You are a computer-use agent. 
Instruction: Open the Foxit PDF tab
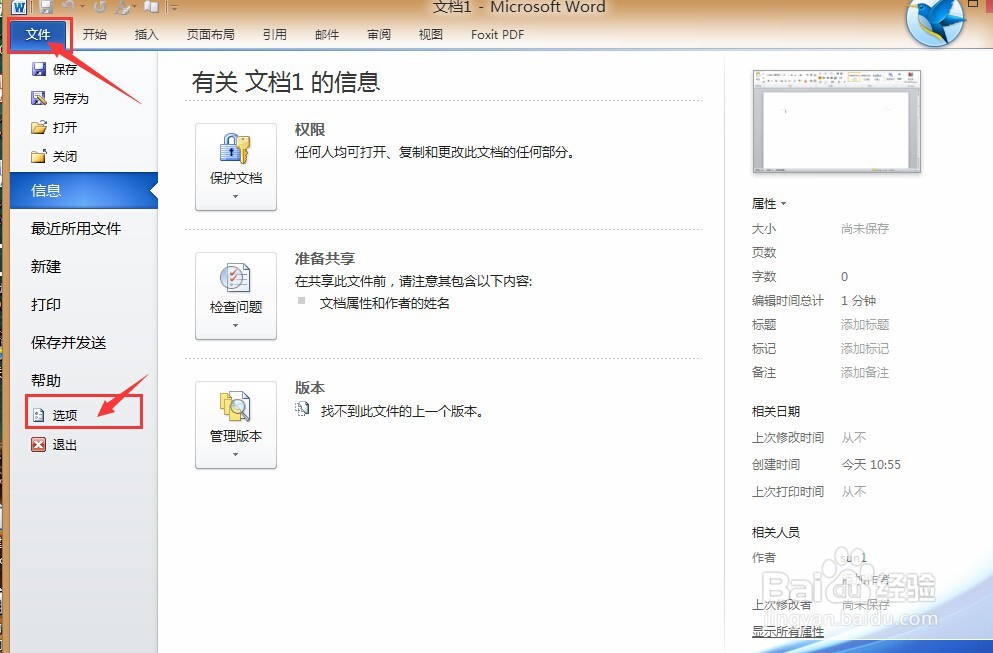click(497, 34)
